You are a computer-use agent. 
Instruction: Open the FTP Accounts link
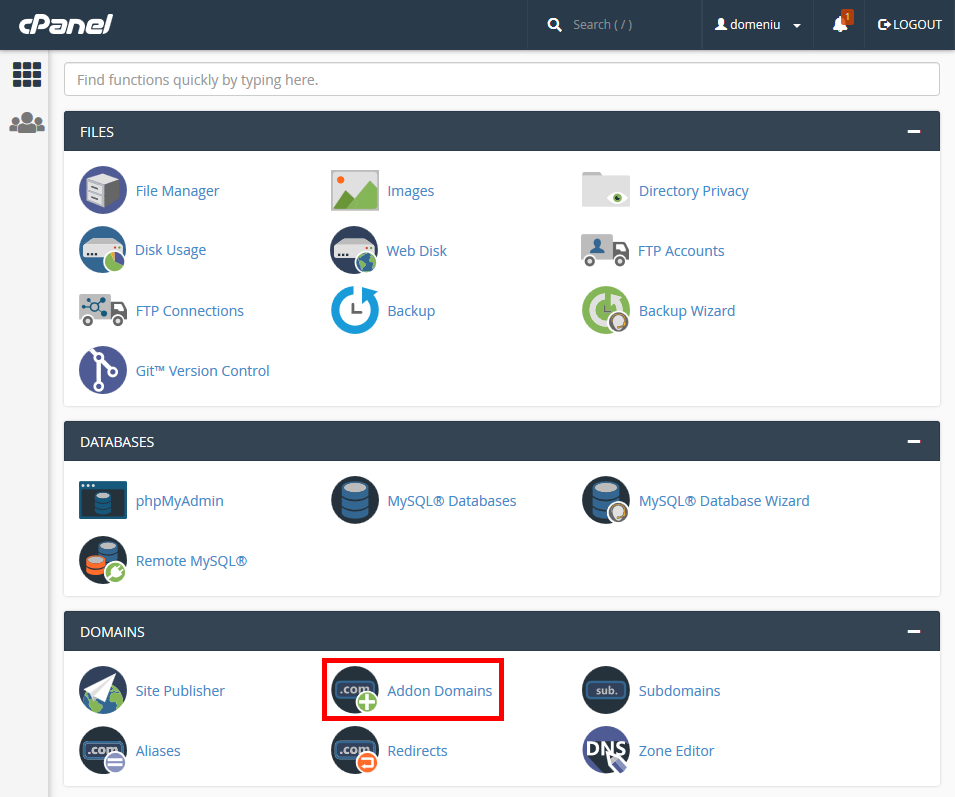(681, 251)
